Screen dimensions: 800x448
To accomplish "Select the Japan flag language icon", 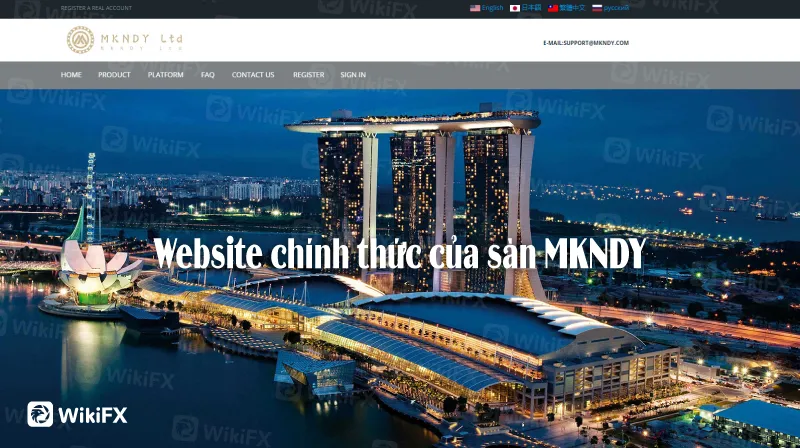I will pos(515,8).
